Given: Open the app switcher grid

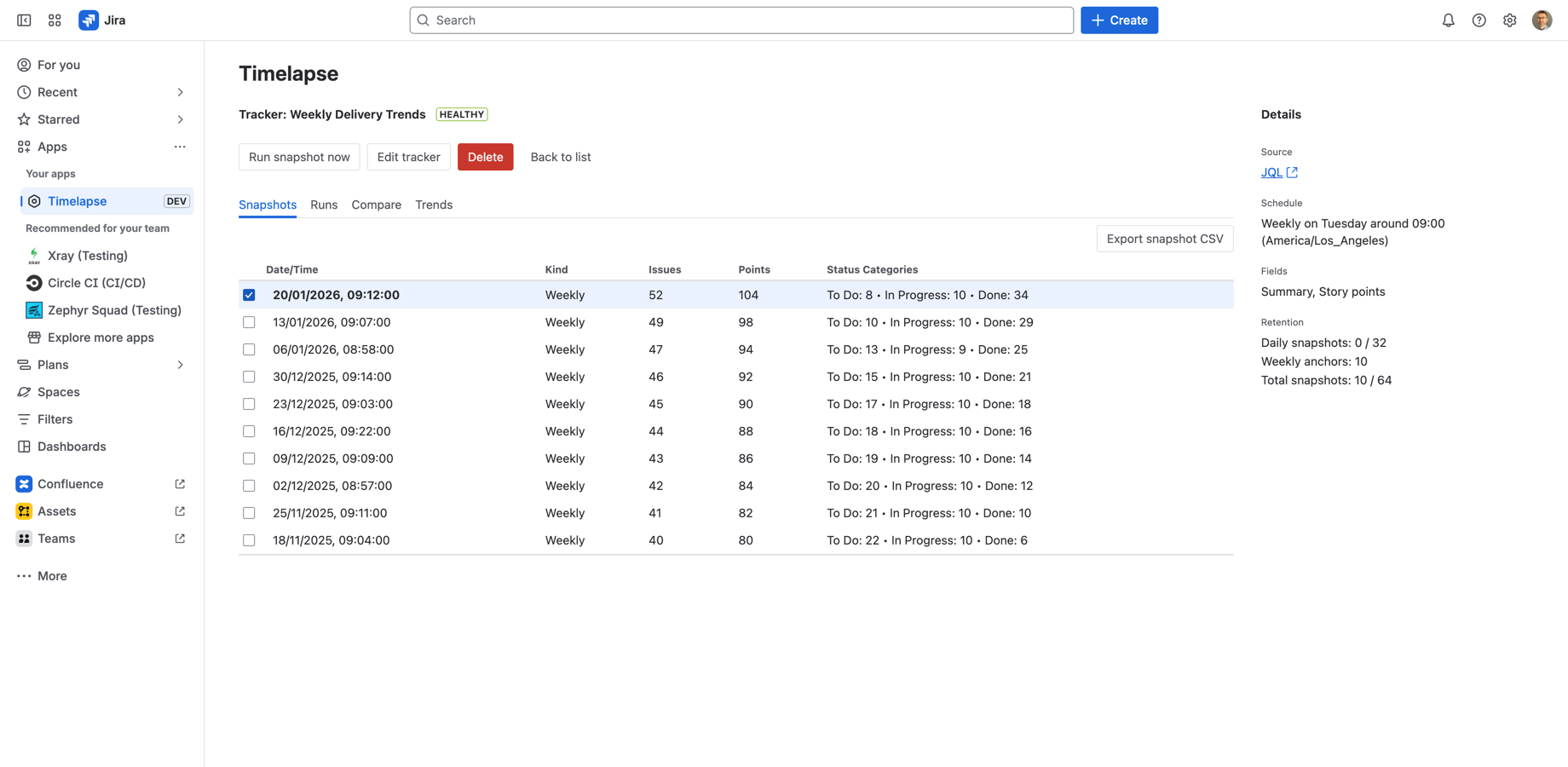Looking at the screenshot, I should [x=54, y=20].
